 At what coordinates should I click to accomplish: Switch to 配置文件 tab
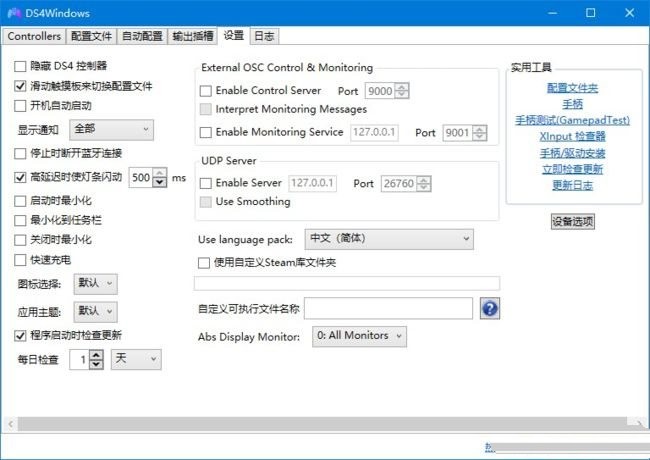point(91,36)
